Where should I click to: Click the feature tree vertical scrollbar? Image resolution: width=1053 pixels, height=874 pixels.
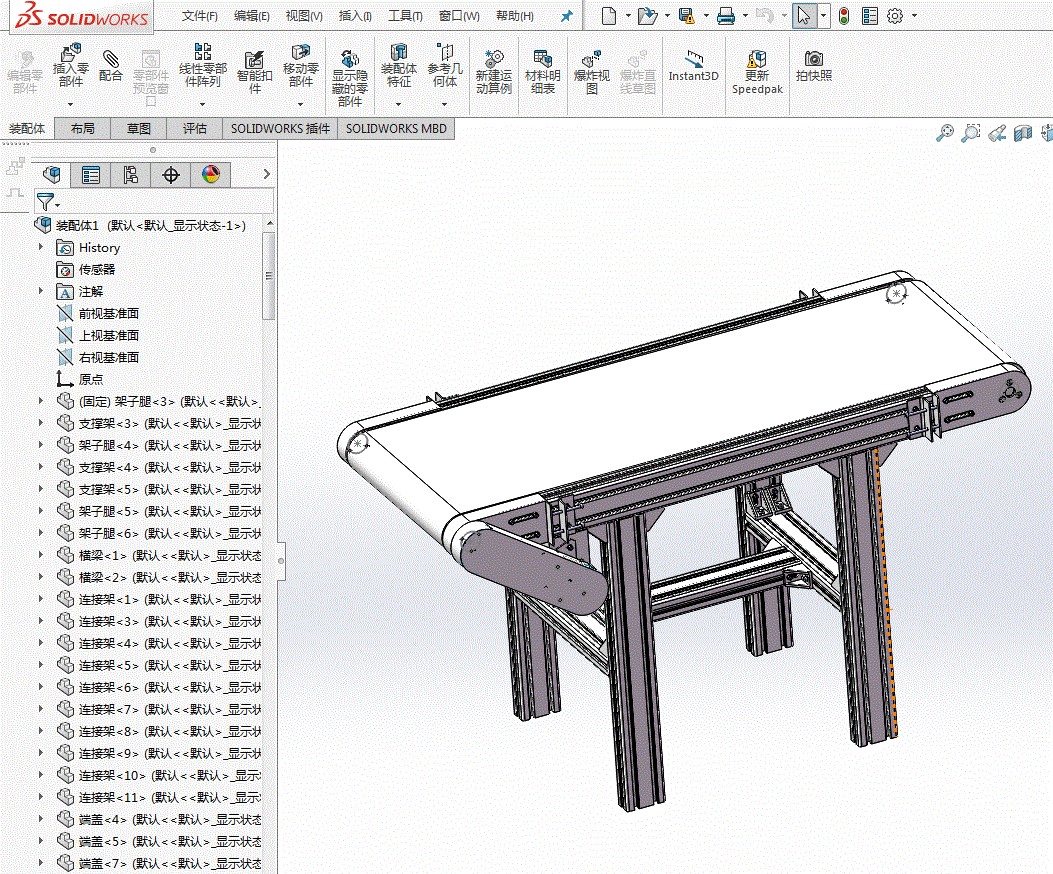(x=269, y=275)
